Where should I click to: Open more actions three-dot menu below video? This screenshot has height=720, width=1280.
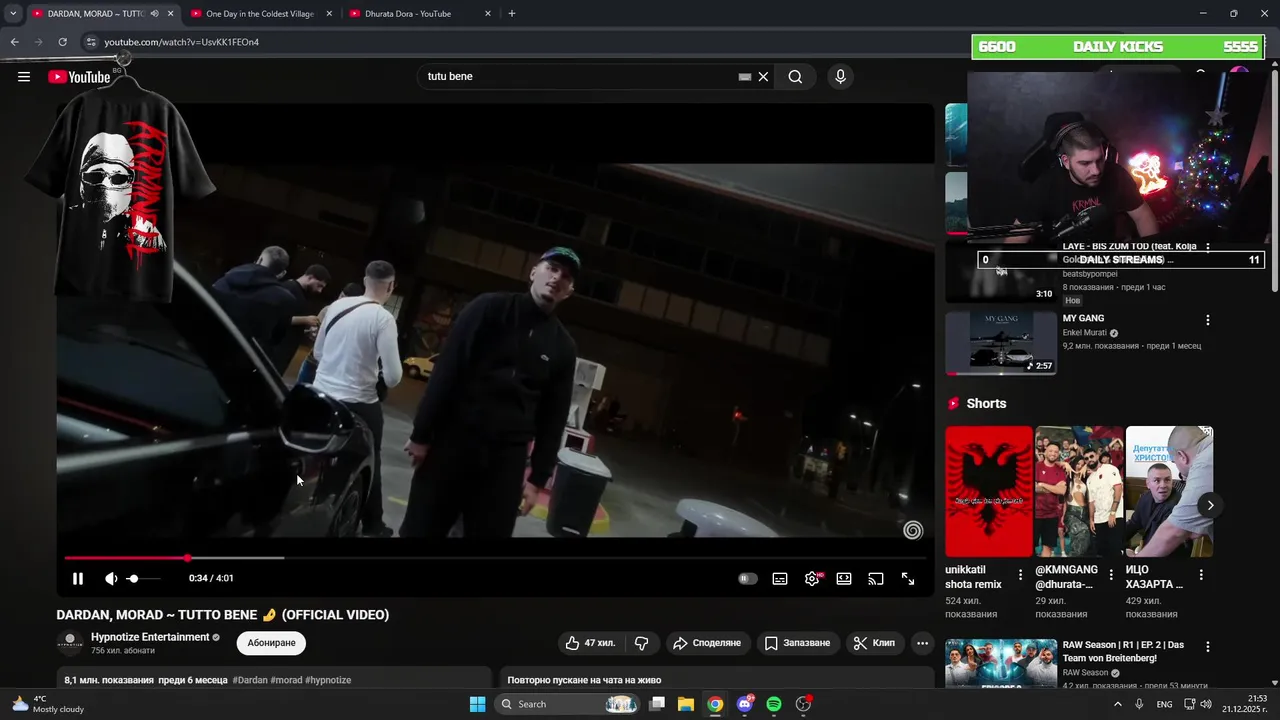click(x=922, y=643)
